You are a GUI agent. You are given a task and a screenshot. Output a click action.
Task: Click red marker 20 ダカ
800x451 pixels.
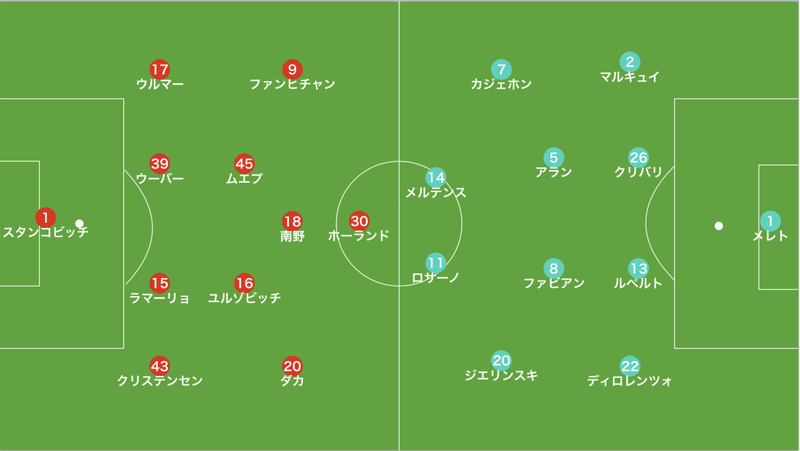(x=292, y=366)
